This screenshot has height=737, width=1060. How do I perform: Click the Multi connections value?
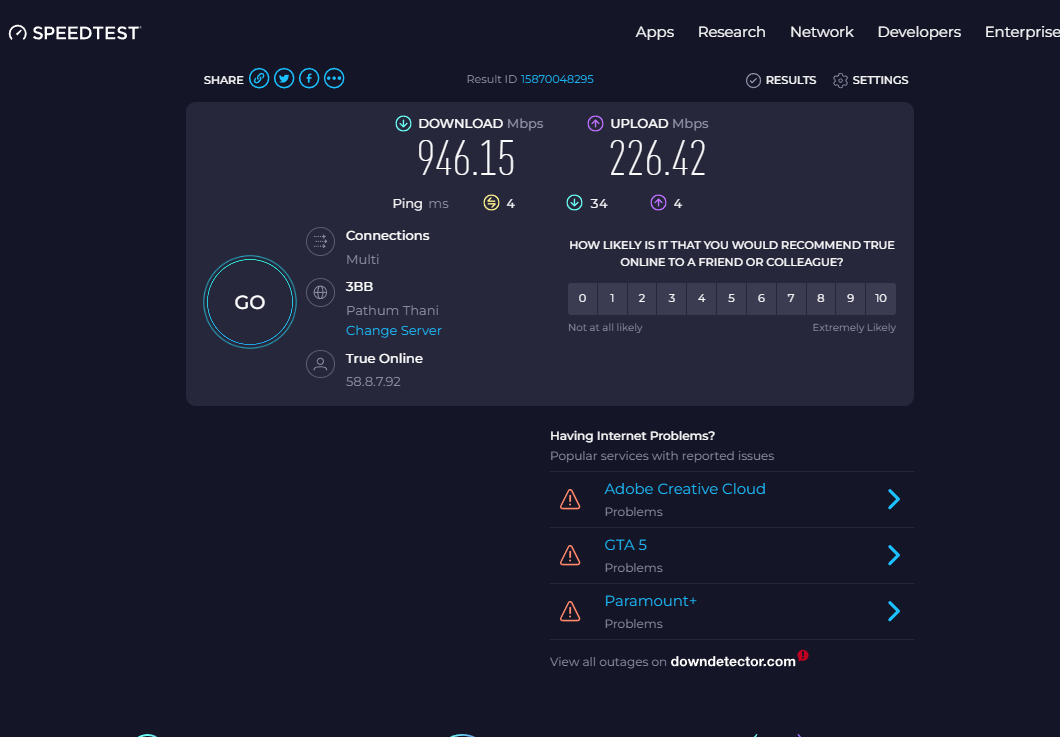362,260
